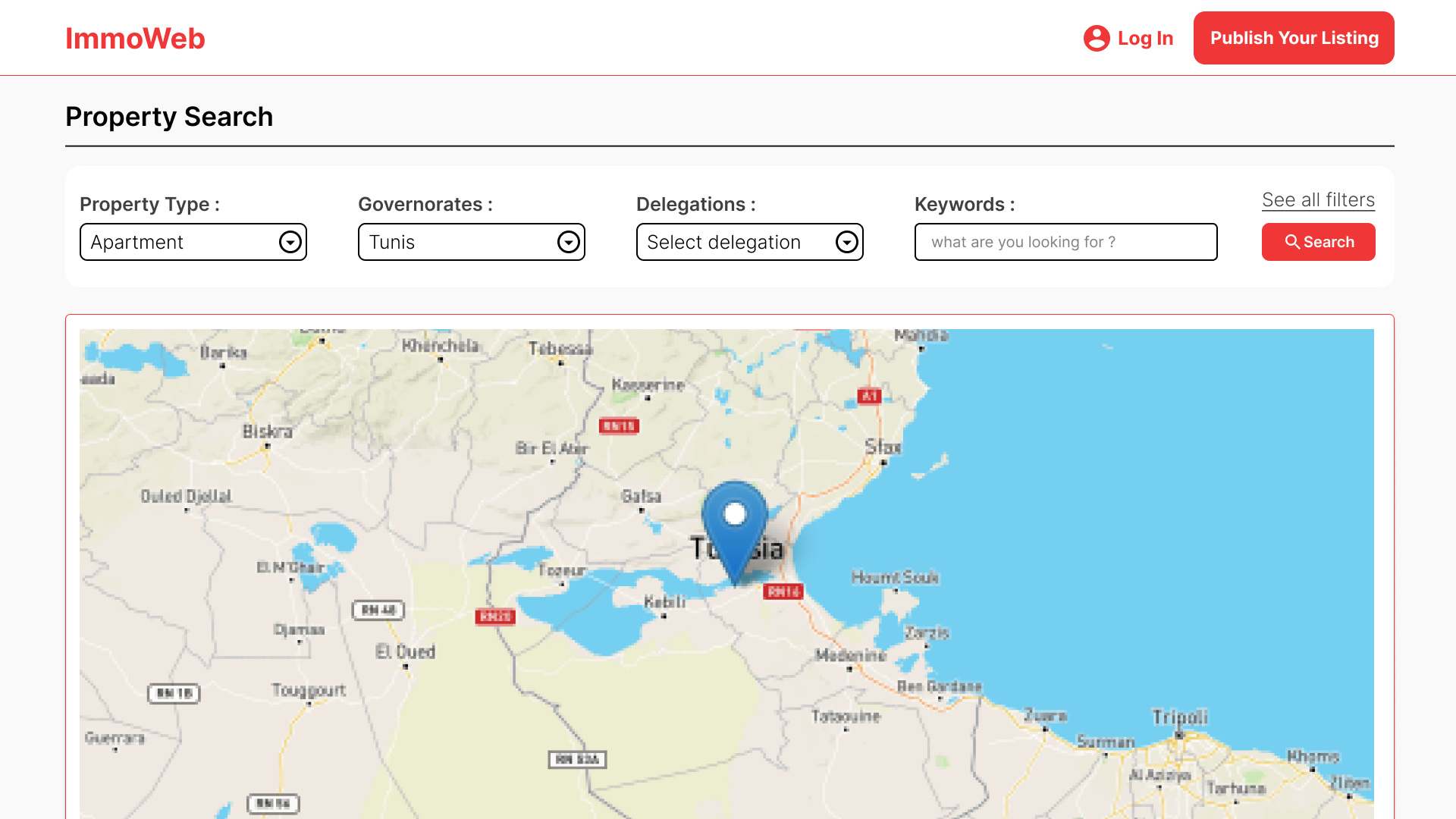Click the Houmt Souk label on the map
Screen dimensions: 1456x819
point(895,577)
